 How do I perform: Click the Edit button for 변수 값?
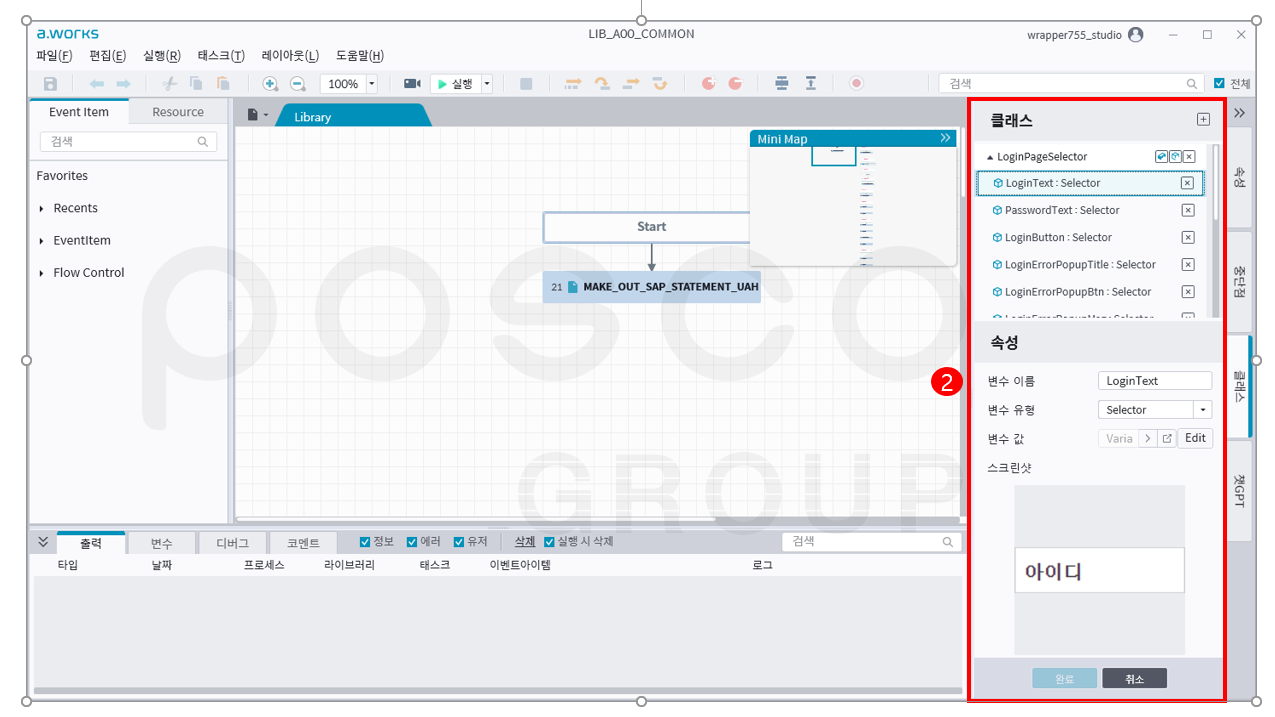[x=1195, y=438]
